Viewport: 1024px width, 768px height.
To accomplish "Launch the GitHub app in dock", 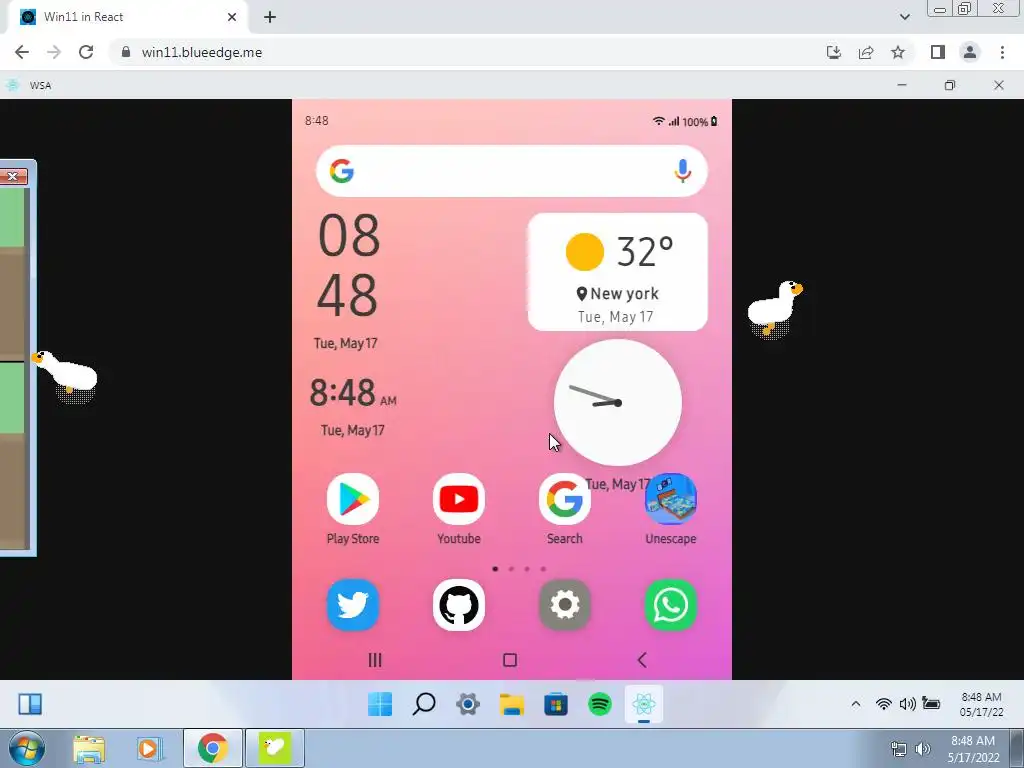I will click(458, 605).
